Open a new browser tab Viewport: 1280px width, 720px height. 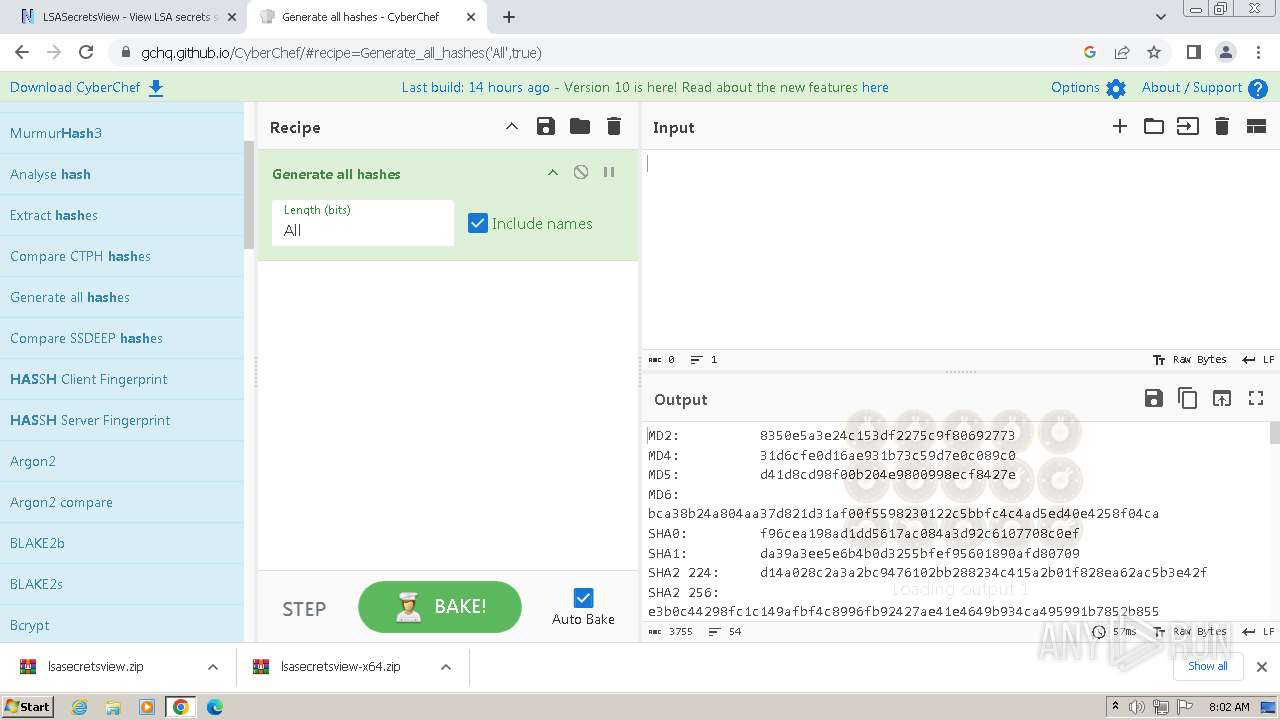pyautogui.click(x=509, y=17)
